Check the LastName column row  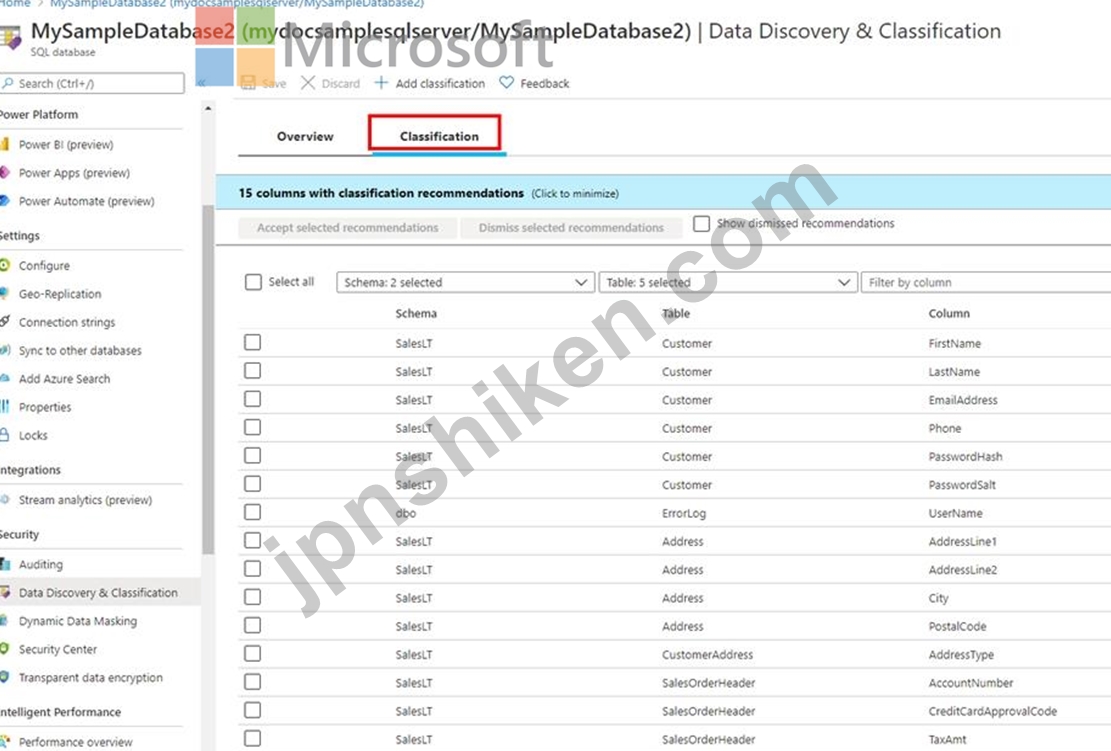pos(252,371)
